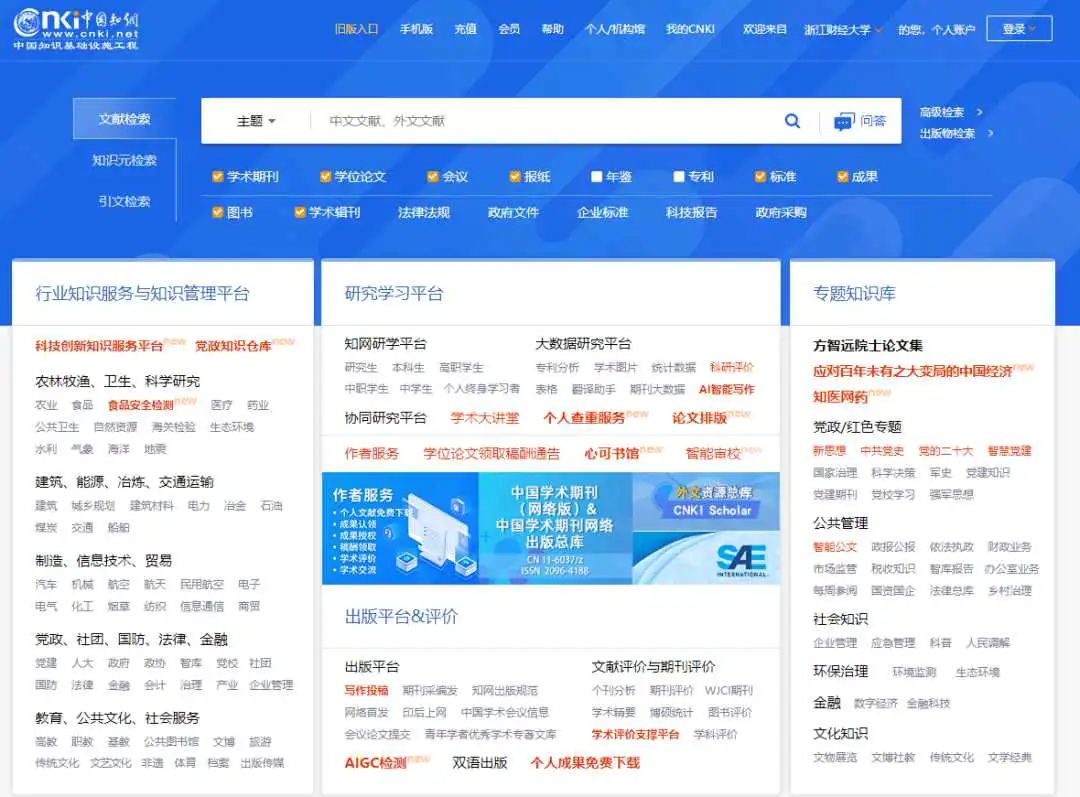Click the CNKI logo in the header
Screen dimensions: 1080x797
[76, 29]
